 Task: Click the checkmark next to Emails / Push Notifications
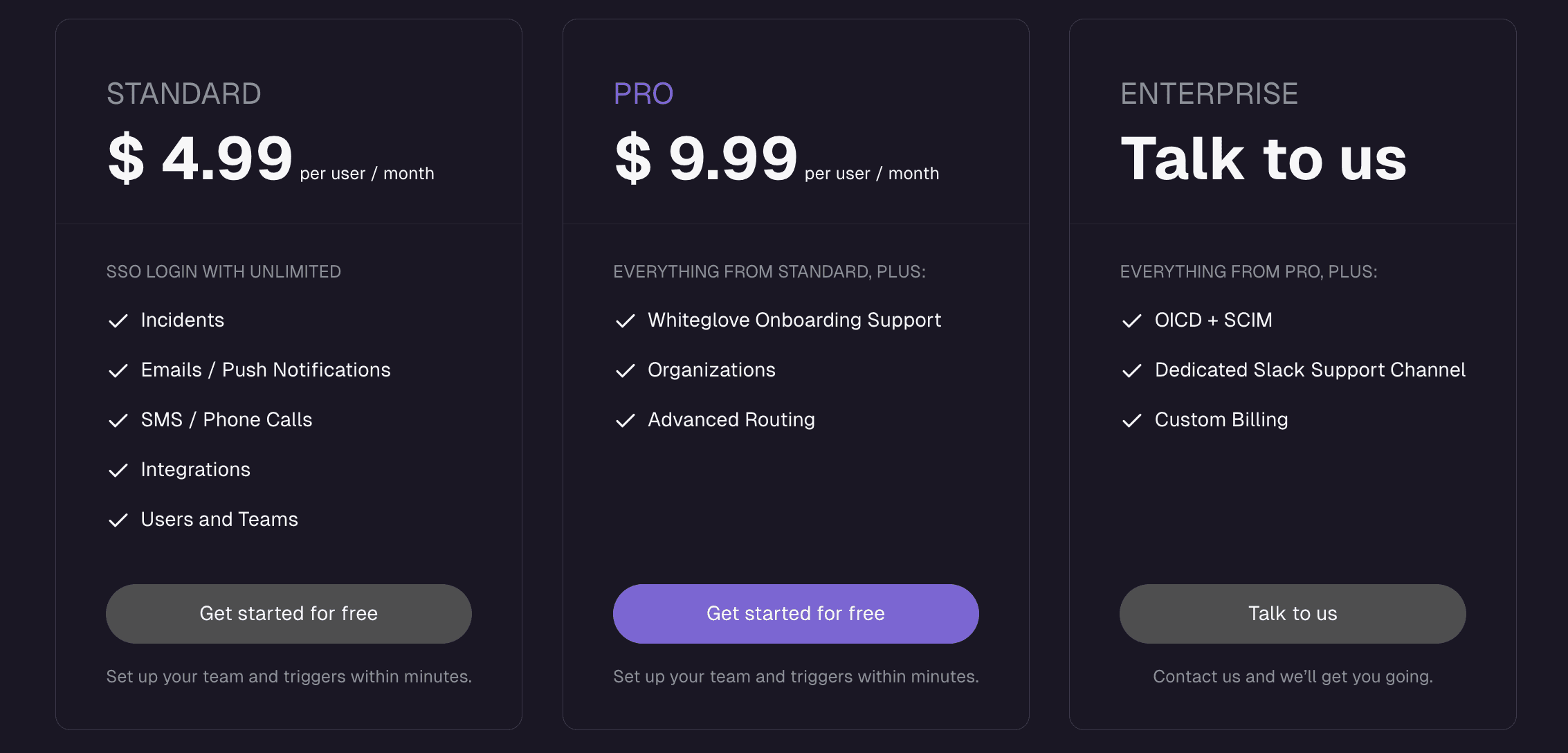(118, 370)
